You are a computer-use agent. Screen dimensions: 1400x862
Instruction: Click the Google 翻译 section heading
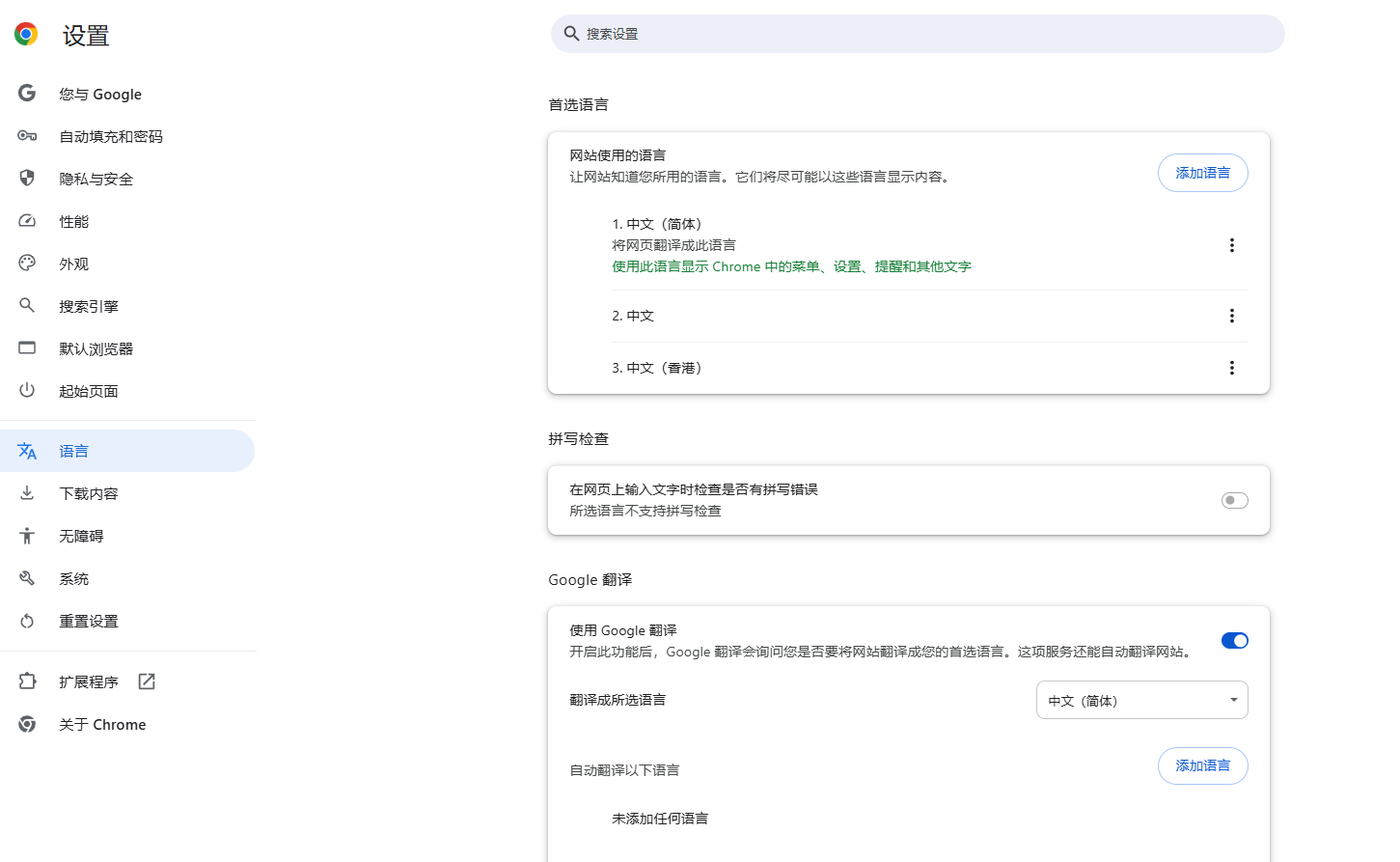(x=590, y=579)
